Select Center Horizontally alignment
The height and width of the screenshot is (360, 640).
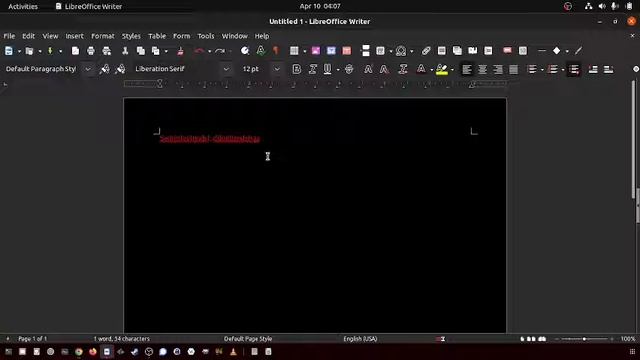click(x=482, y=69)
